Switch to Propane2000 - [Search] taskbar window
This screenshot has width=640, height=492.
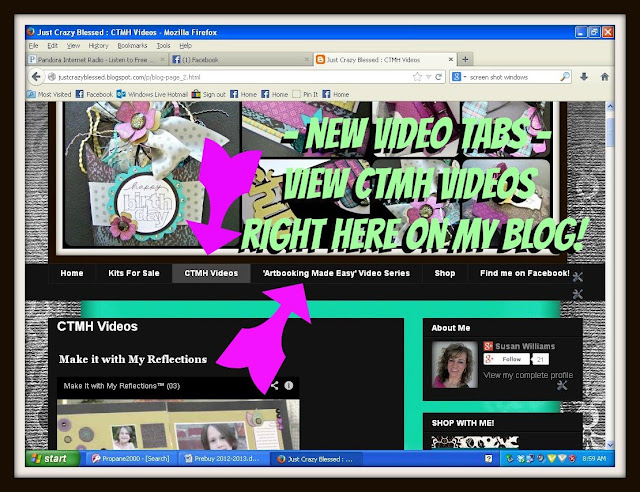(x=130, y=459)
